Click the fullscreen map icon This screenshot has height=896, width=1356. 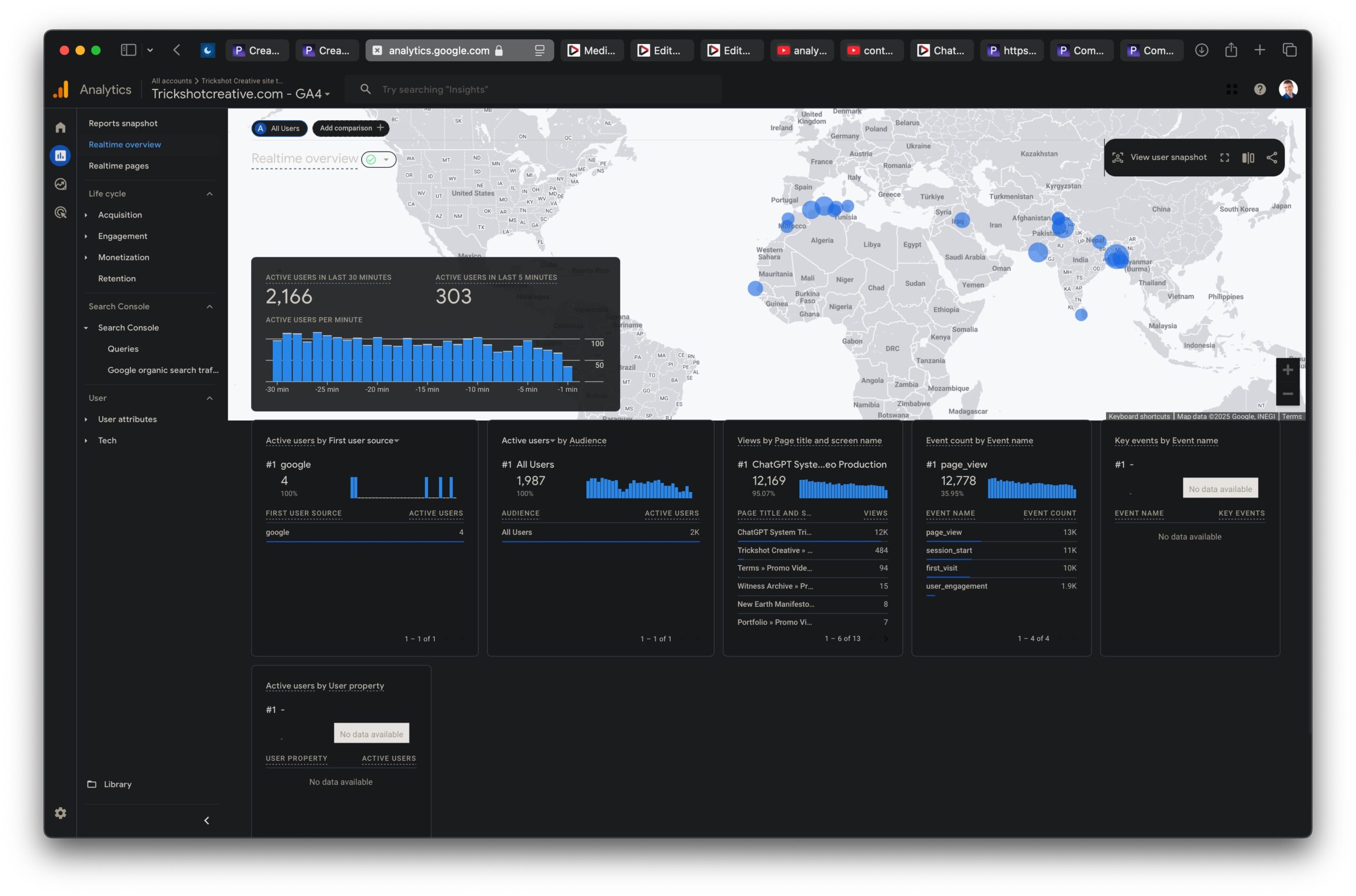click(1225, 158)
